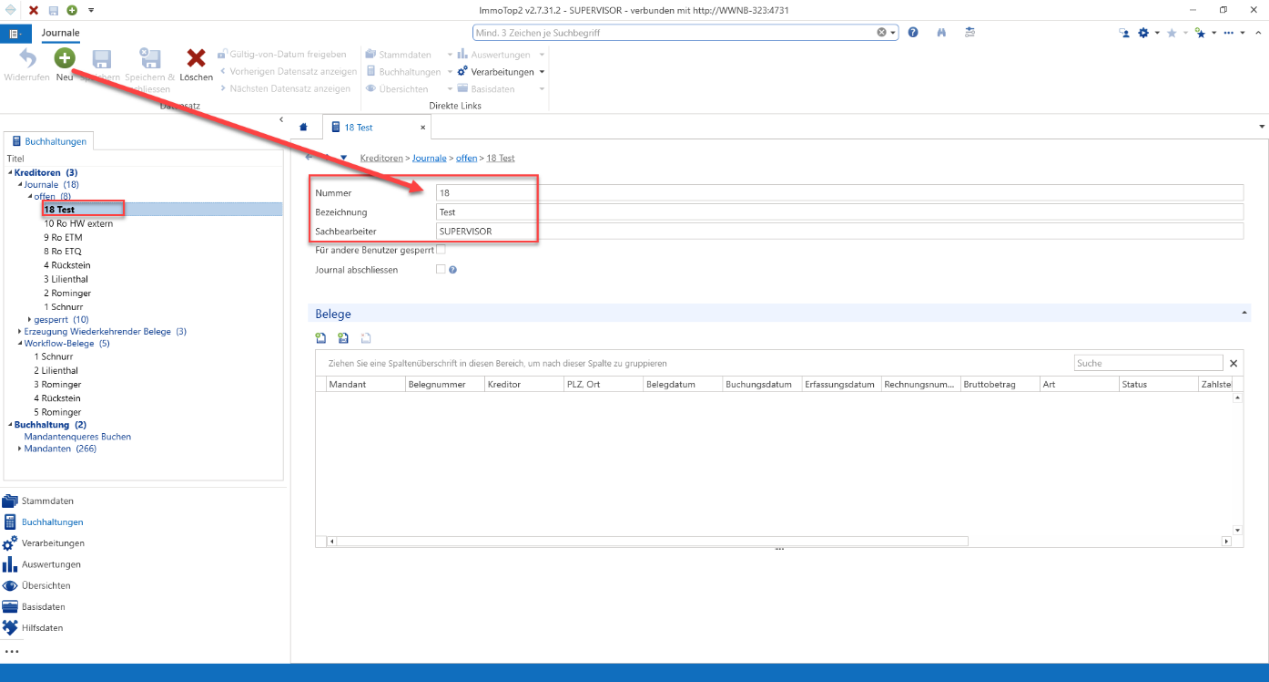1269x682 pixels.
Task: Click the help question mark beside search
Action: tap(913, 33)
